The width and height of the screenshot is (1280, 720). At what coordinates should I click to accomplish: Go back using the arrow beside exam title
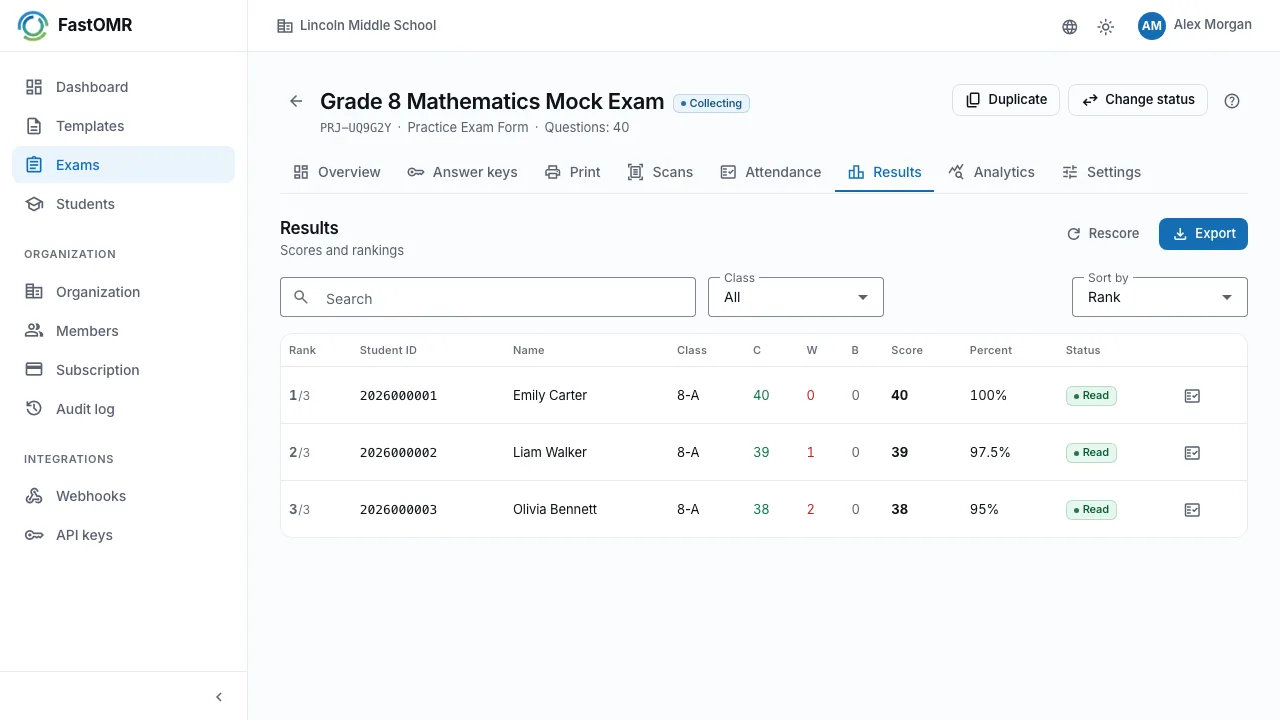(x=296, y=101)
